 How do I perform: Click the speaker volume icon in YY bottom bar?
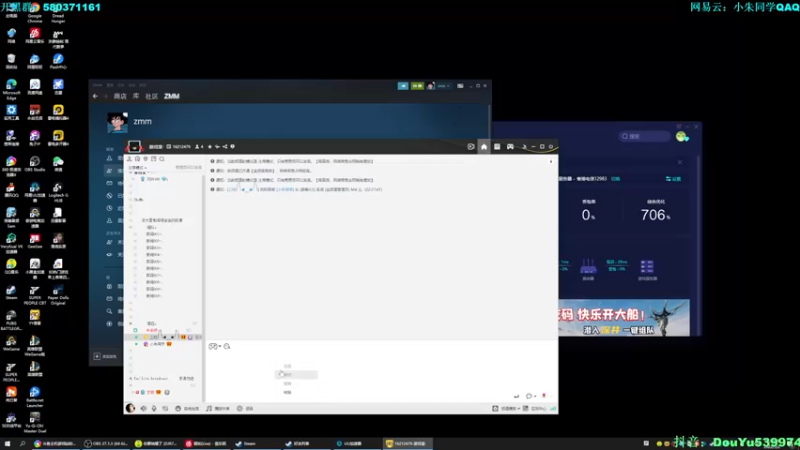[x=143, y=408]
